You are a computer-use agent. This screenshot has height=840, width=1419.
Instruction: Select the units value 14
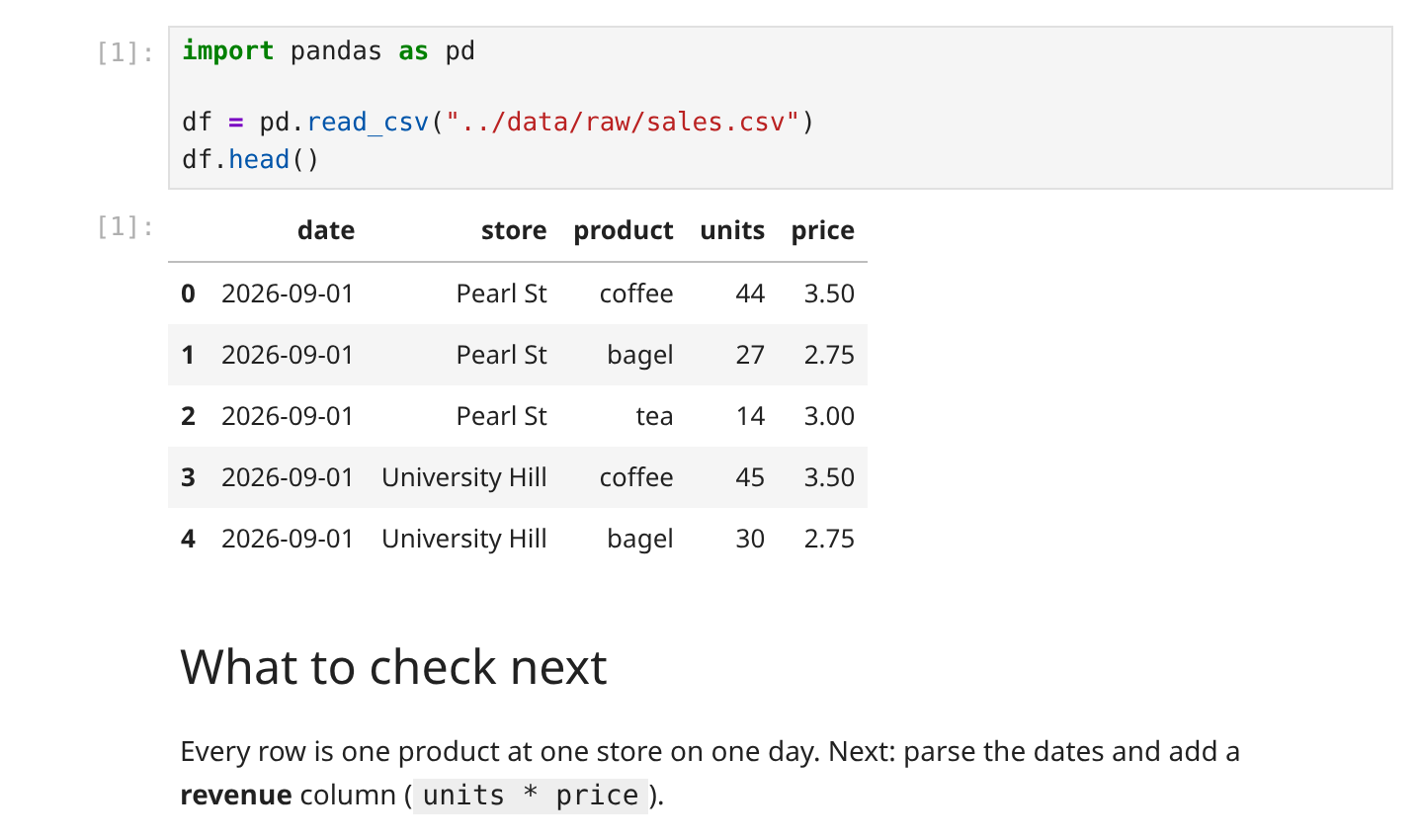[750, 416]
